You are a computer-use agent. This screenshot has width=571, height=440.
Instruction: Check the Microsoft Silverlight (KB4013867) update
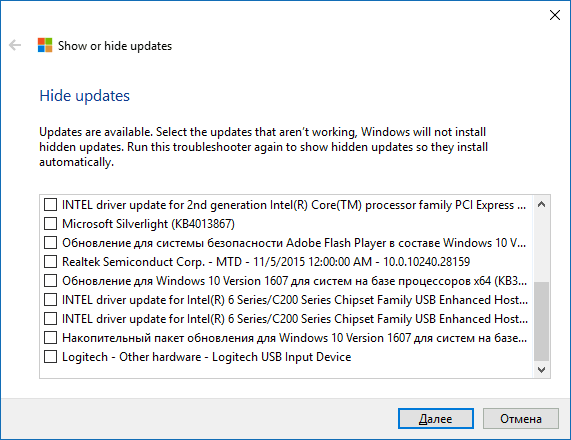point(50,223)
